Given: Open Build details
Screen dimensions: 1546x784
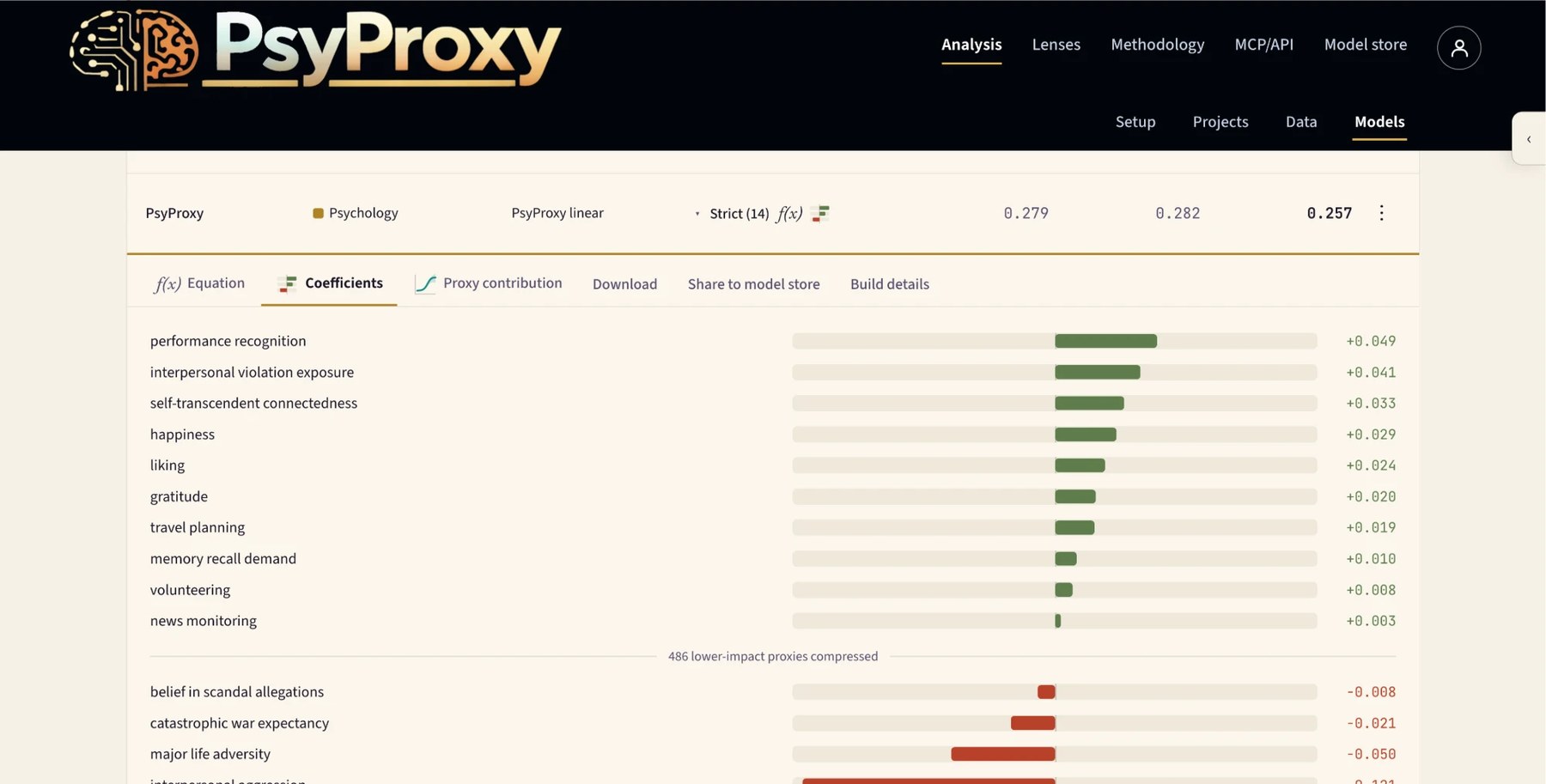Looking at the screenshot, I should click(889, 284).
